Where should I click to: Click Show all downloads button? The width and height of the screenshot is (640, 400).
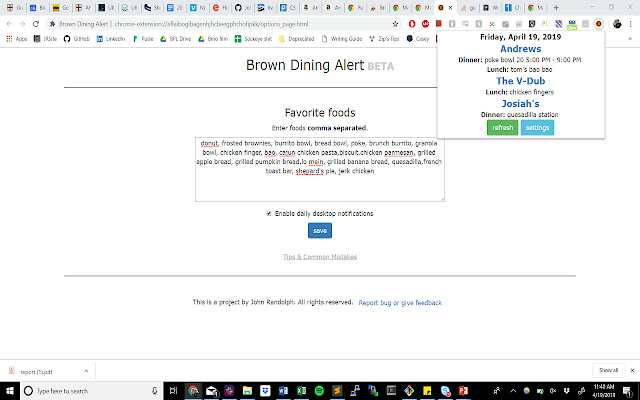coord(608,371)
